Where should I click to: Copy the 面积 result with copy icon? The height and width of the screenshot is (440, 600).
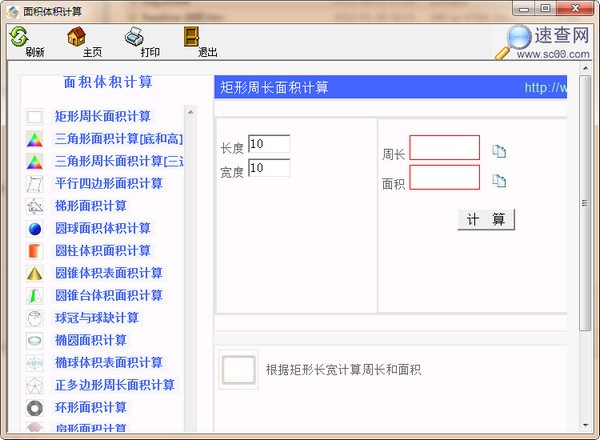coord(499,181)
